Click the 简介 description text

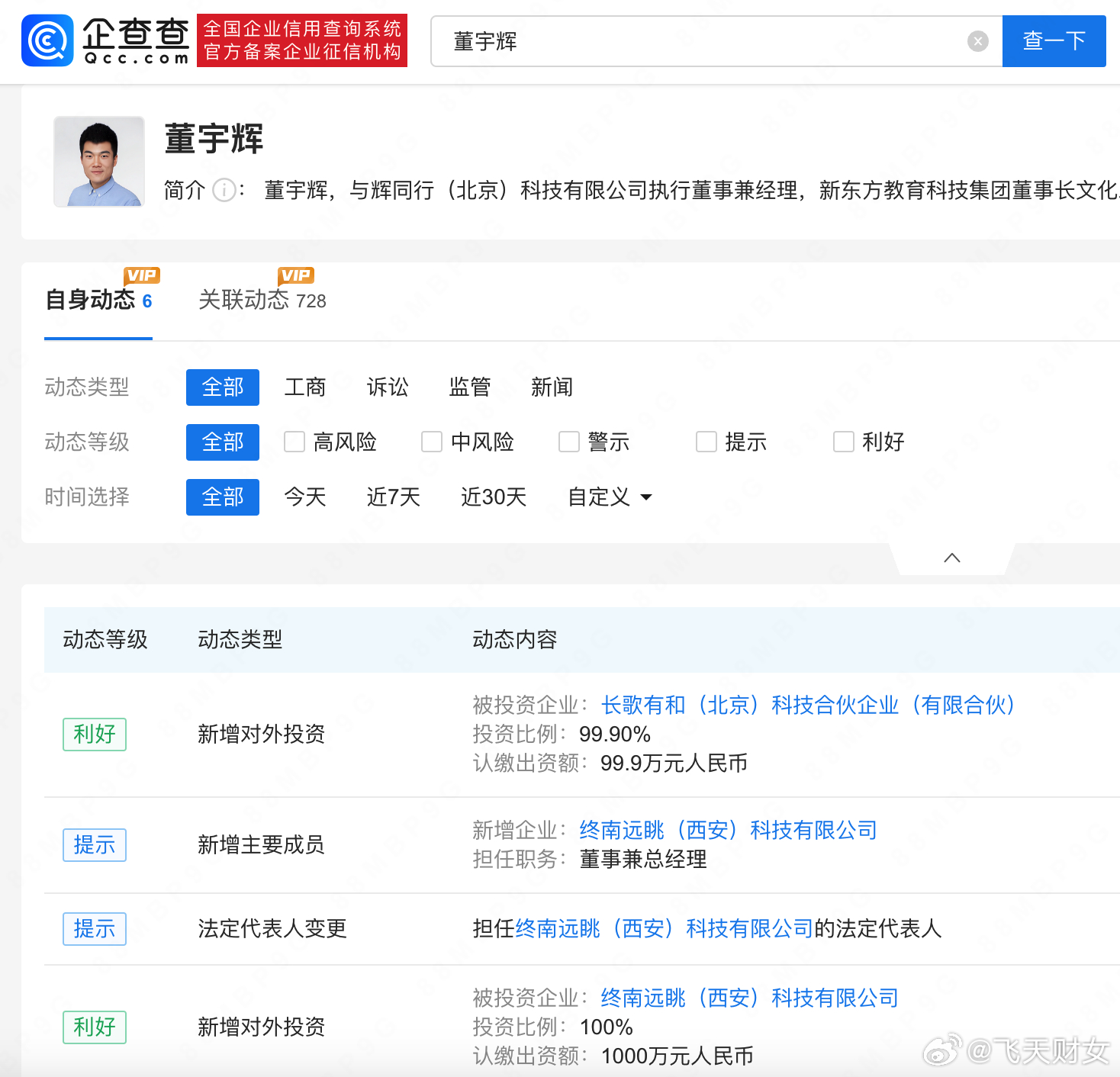[x=692, y=190]
